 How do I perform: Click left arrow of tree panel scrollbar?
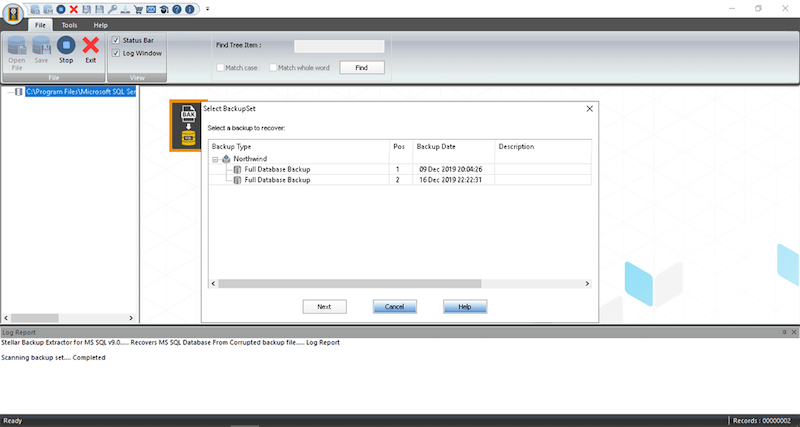pos(6,318)
